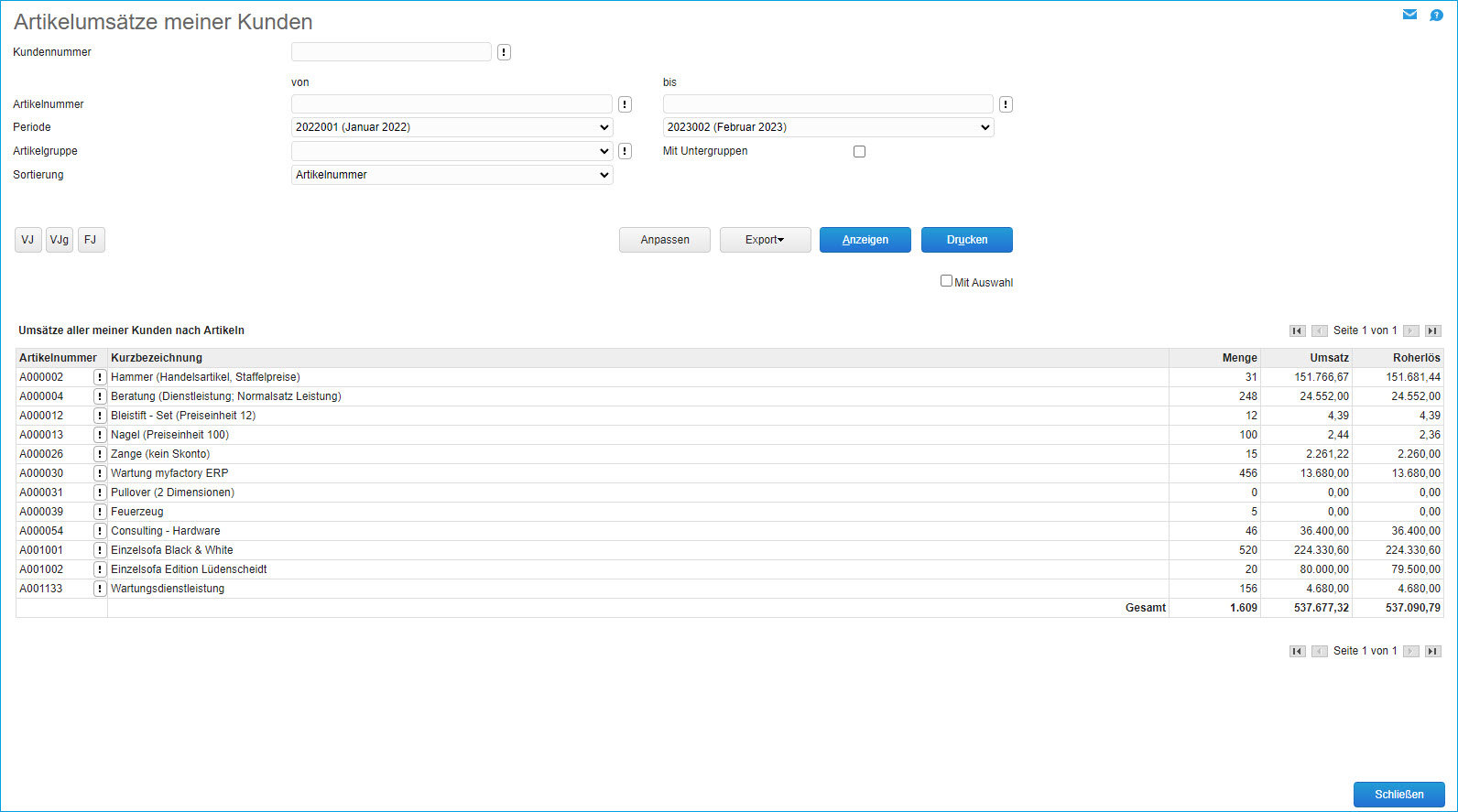Screen dimensions: 1458x812
Task: Open the Kundennummer lookup icon
Action: 504,52
